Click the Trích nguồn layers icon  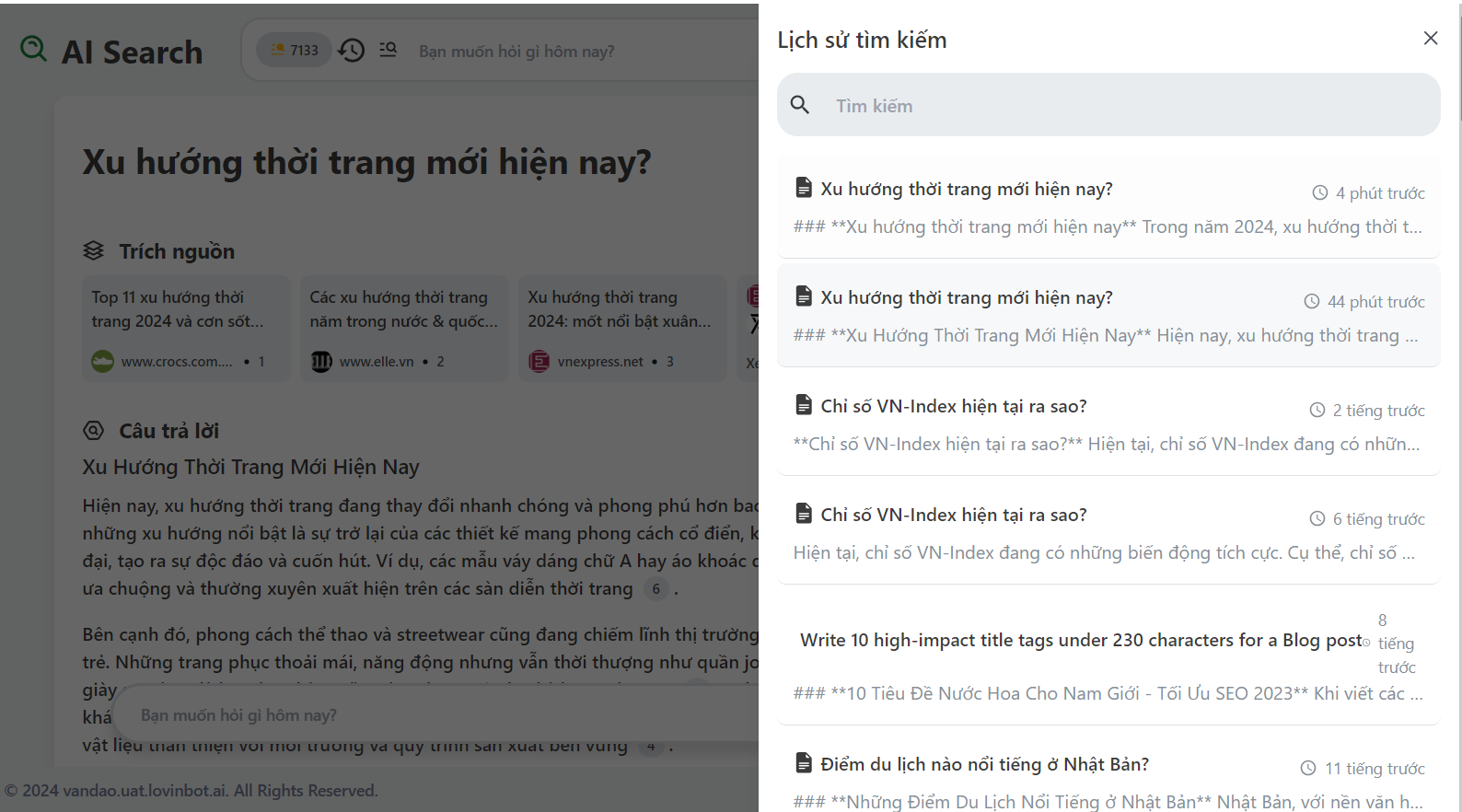pos(94,250)
